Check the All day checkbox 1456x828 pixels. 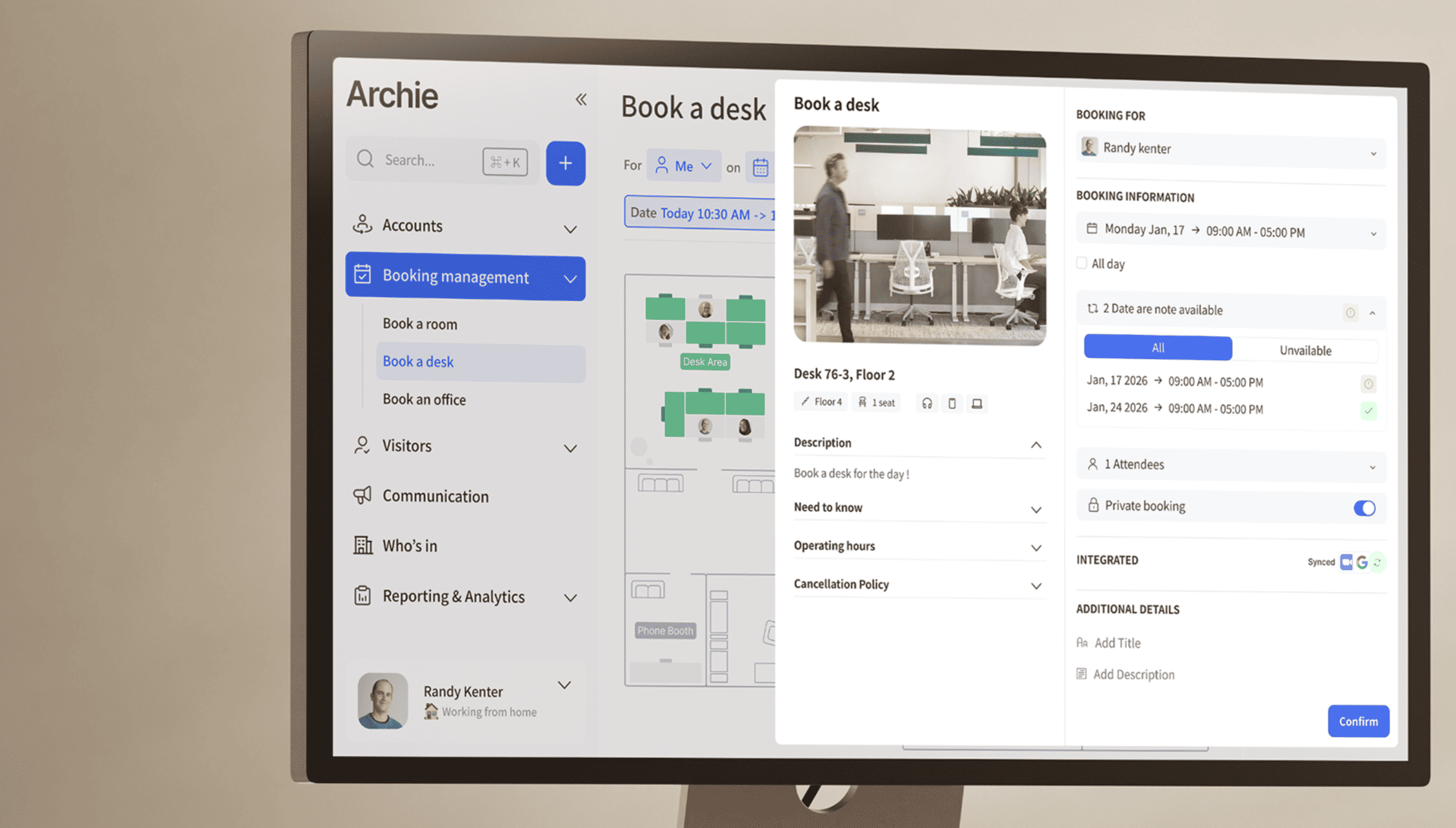click(1082, 263)
